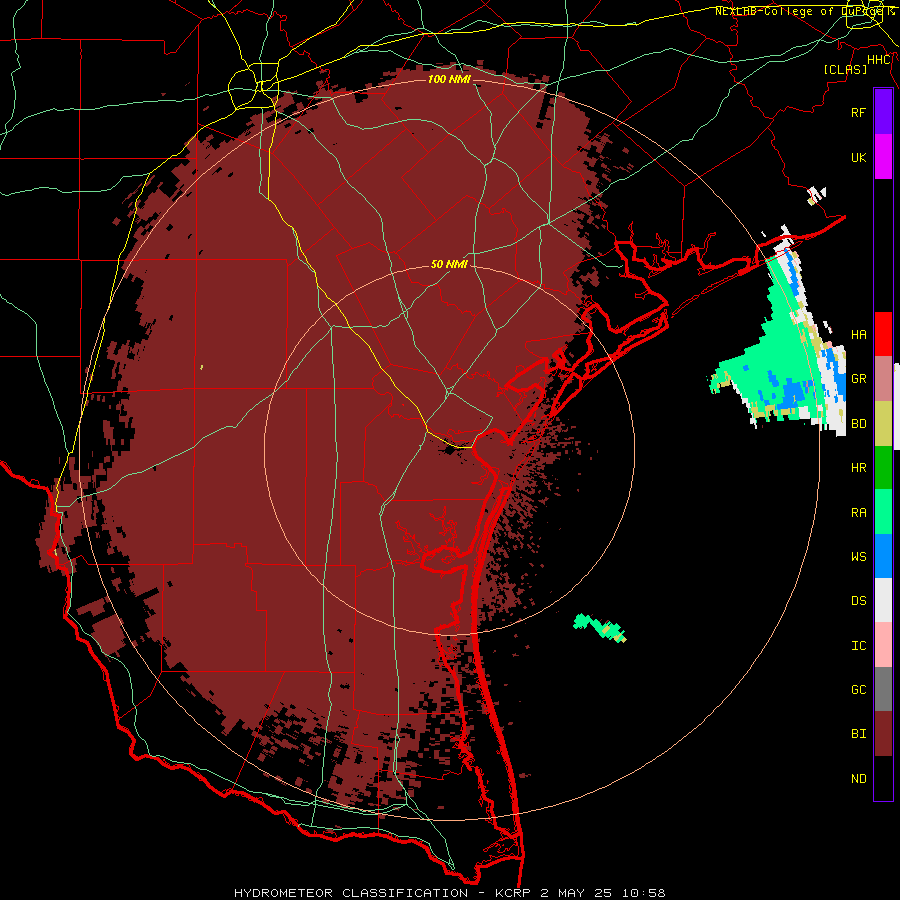900x900 pixels.
Task: Click the BI legend label
Action: [859, 734]
